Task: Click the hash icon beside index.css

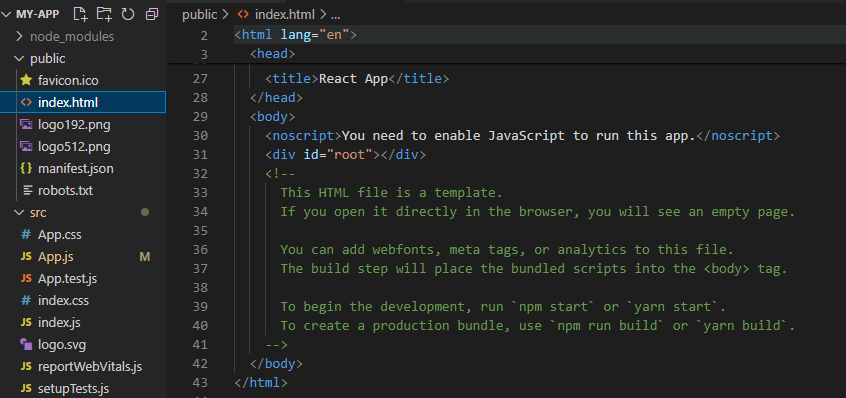Action: click(26, 300)
